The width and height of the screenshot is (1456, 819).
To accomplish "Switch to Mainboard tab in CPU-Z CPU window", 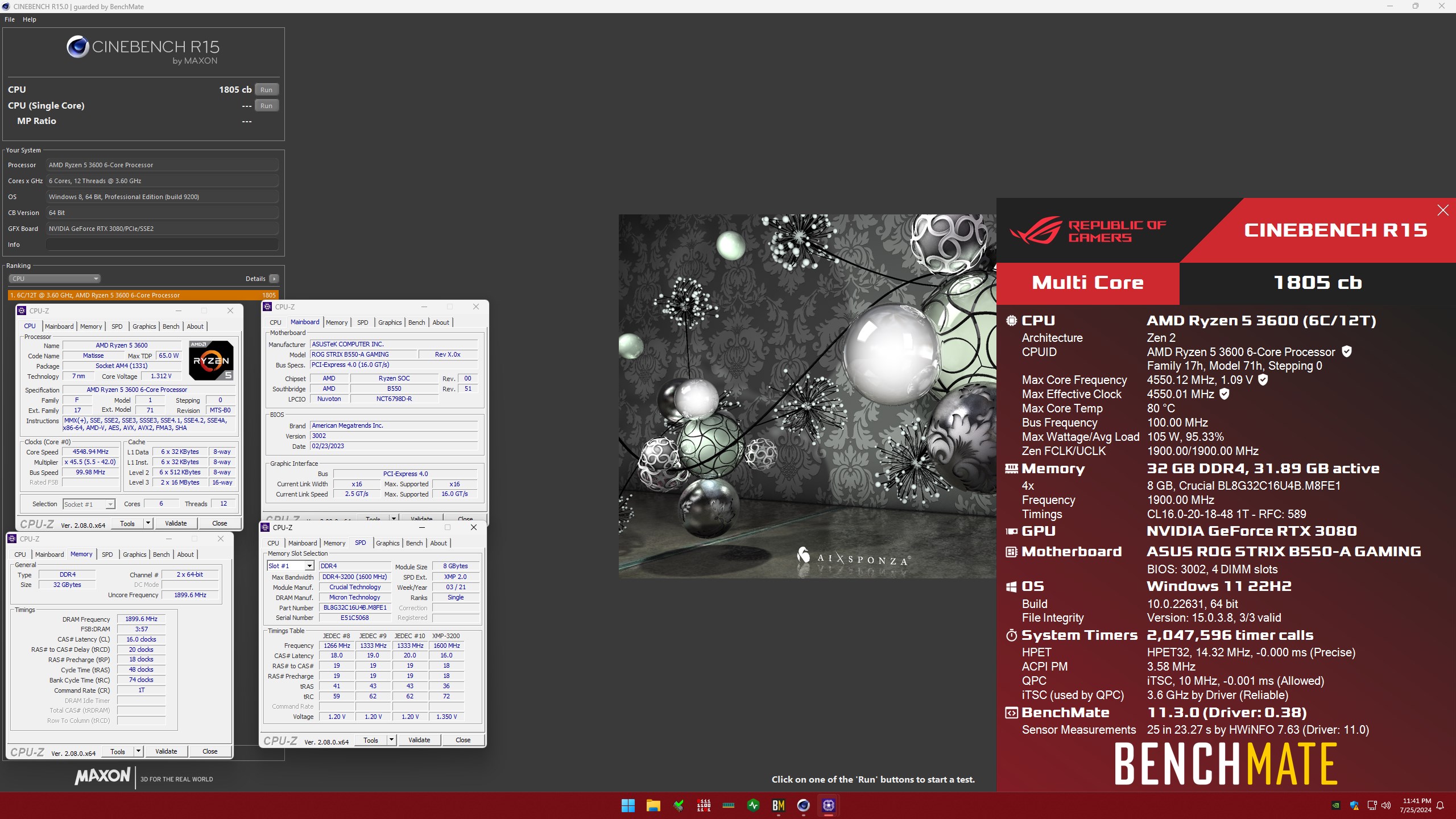I will pos(59,326).
